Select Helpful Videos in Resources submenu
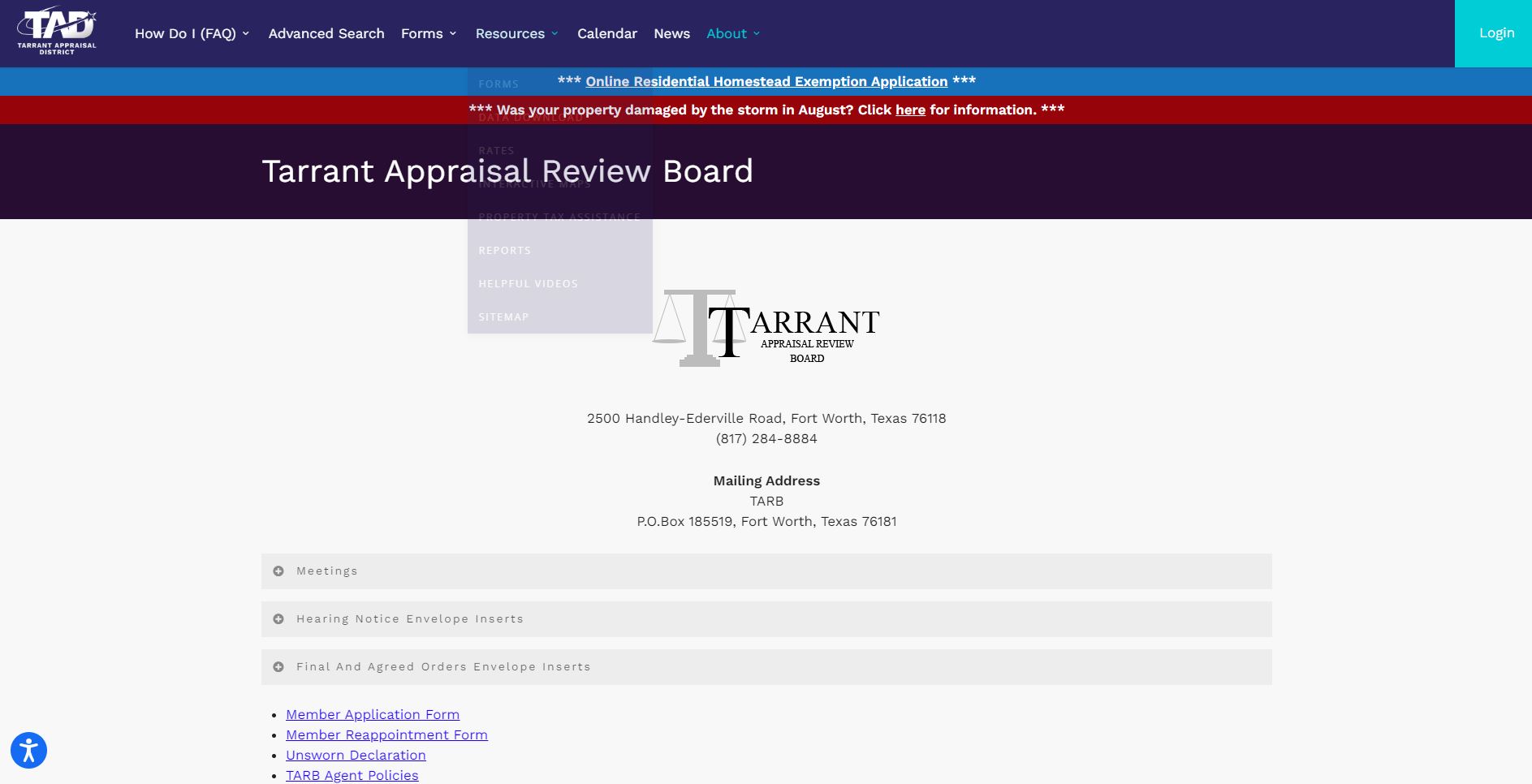This screenshot has width=1532, height=784. point(528,283)
